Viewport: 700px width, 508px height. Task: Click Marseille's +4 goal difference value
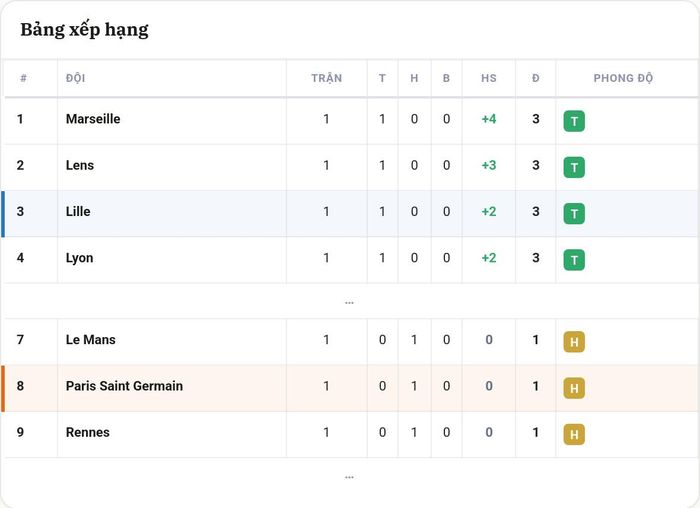489,119
